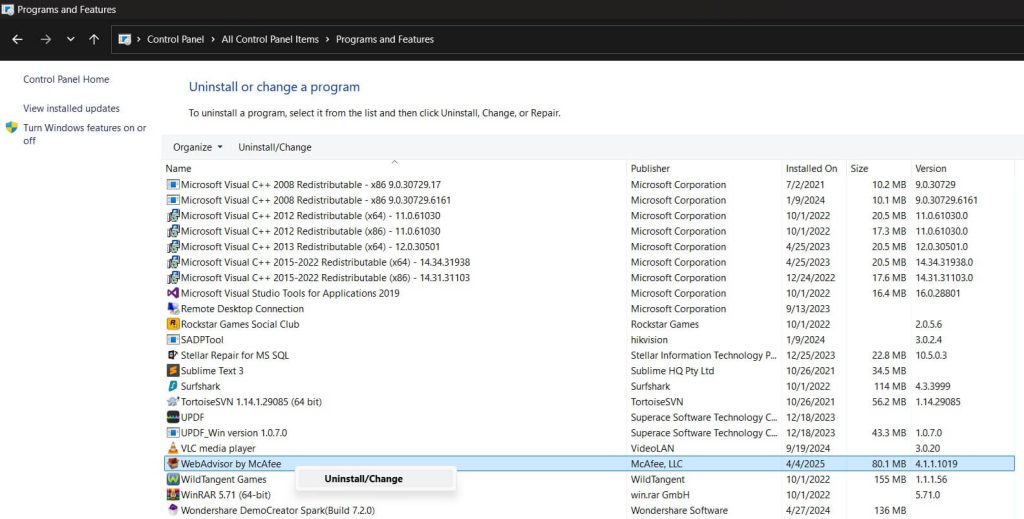Click the Back navigation arrow
This screenshot has height=519, width=1024.
click(x=18, y=39)
